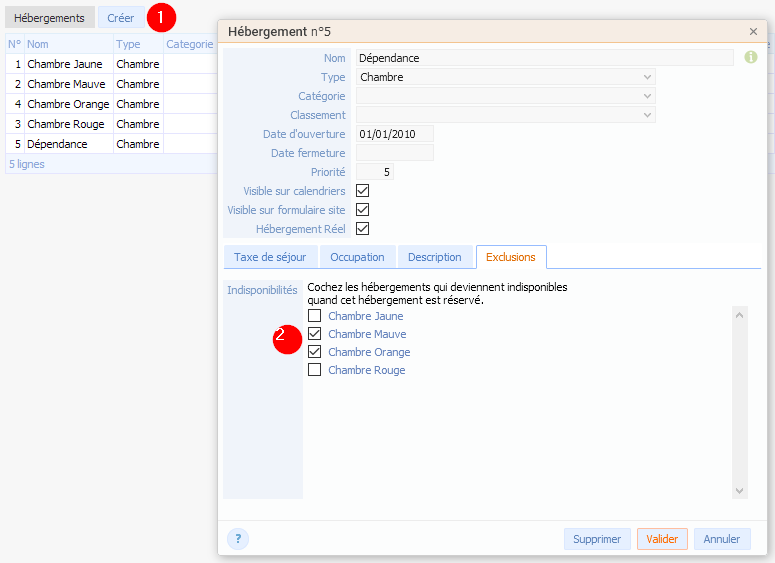Expand the Catégorie dropdown

506,96
